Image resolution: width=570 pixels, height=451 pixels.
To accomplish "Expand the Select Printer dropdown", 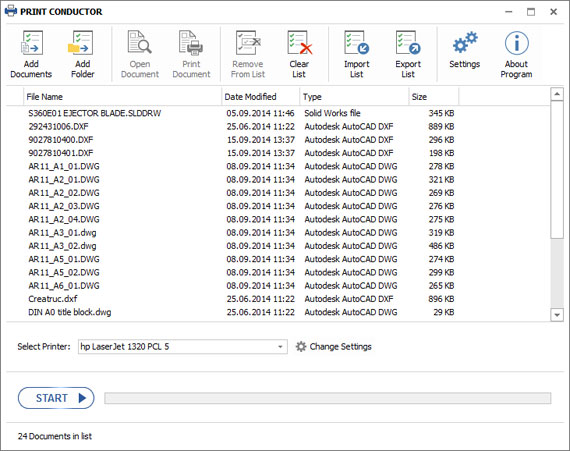I will click(x=280, y=347).
